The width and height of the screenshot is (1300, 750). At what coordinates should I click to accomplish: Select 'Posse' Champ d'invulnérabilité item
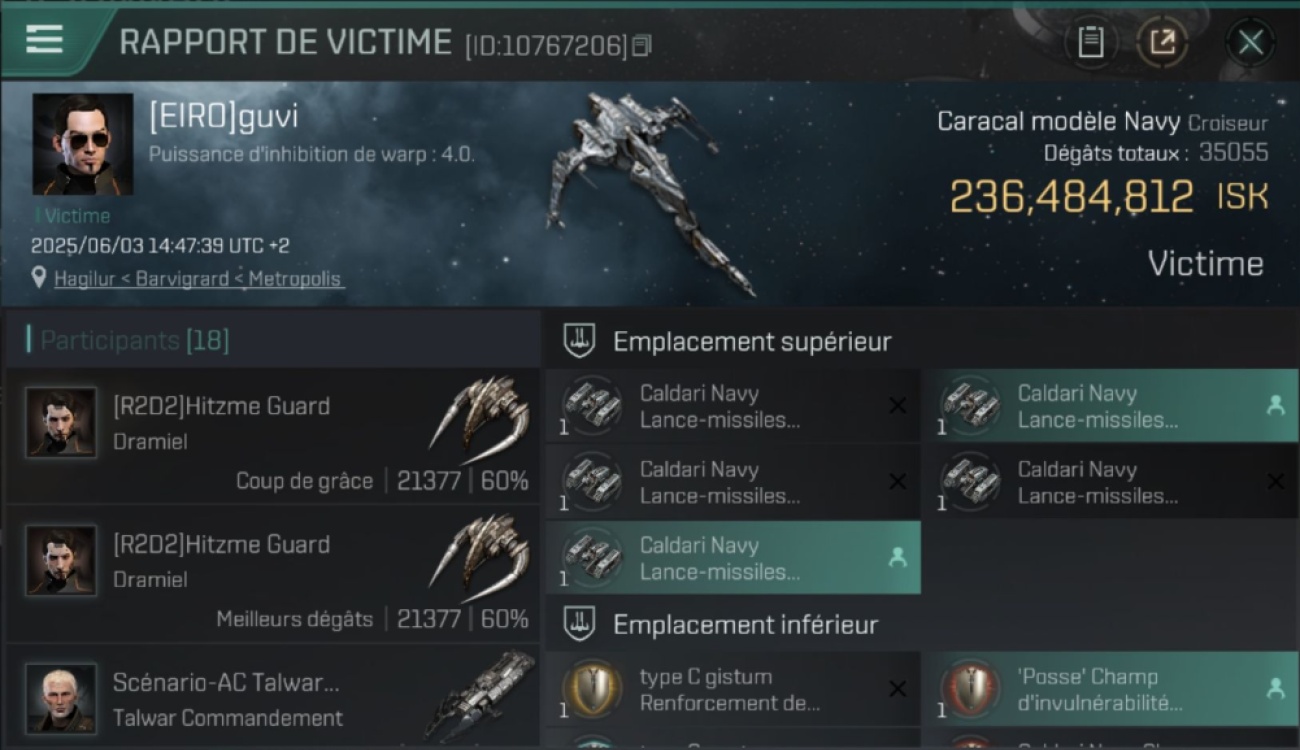(x=1110, y=689)
